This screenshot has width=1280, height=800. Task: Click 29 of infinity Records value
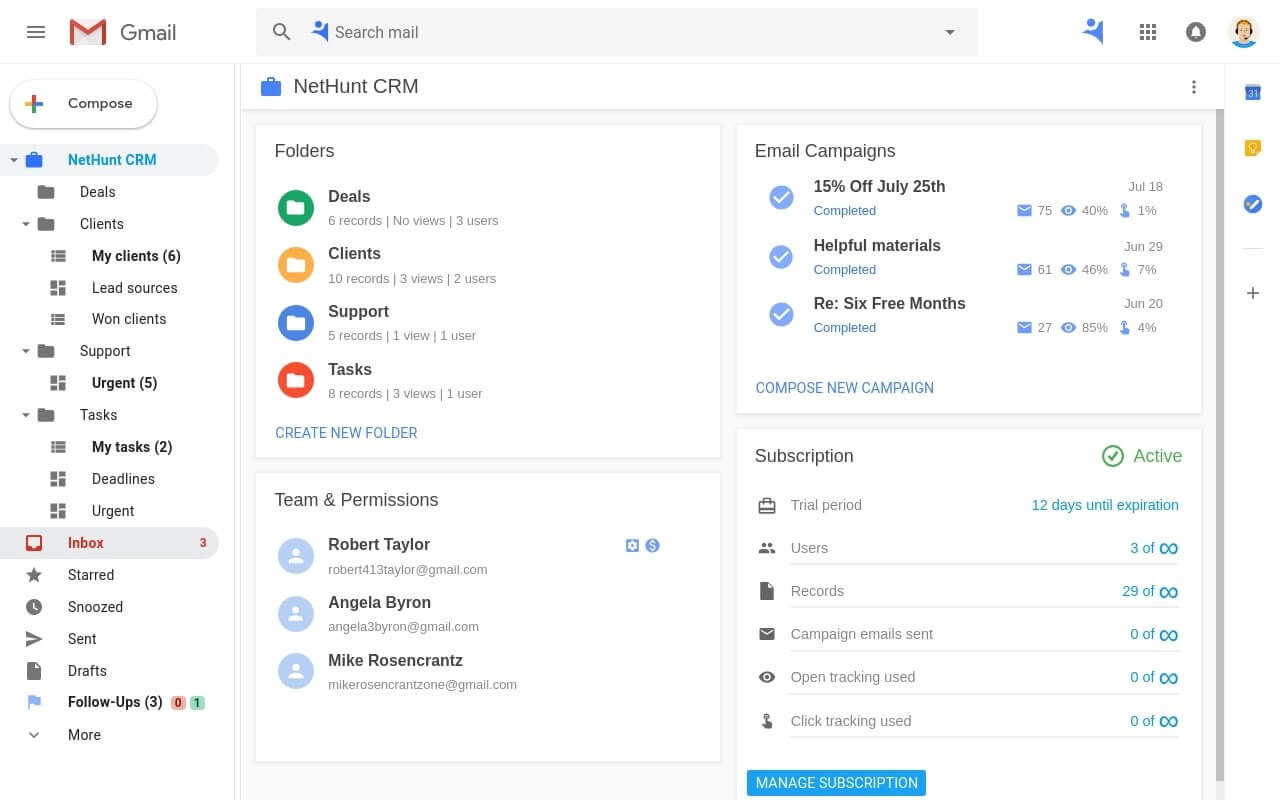[1150, 591]
